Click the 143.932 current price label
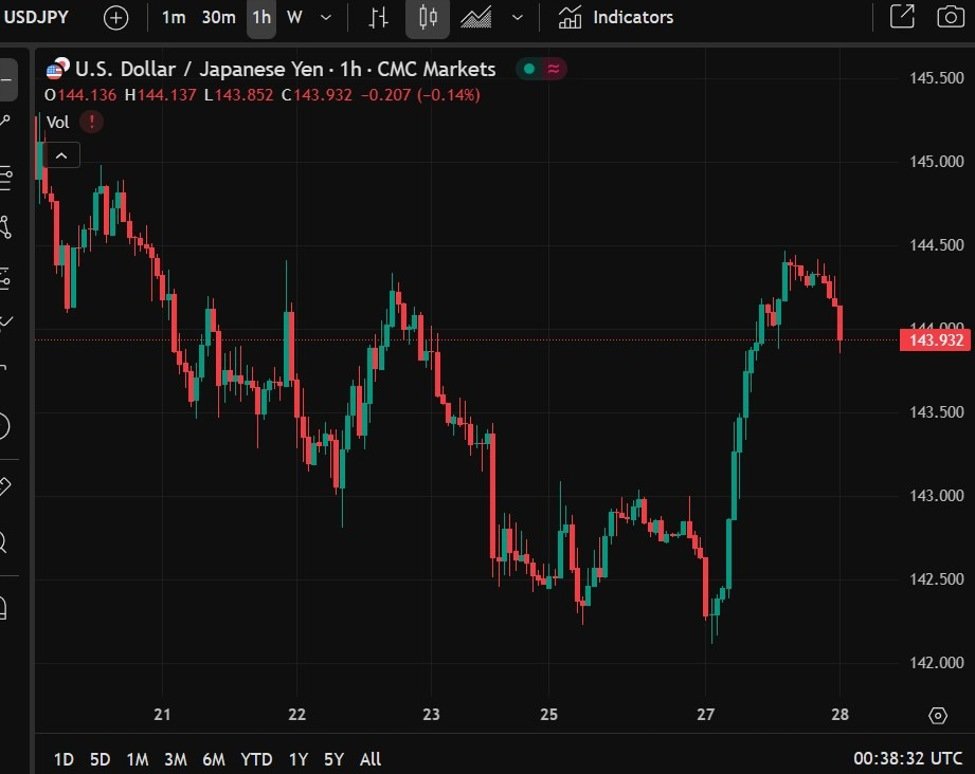Screen dimensions: 975x774 pos(936,341)
